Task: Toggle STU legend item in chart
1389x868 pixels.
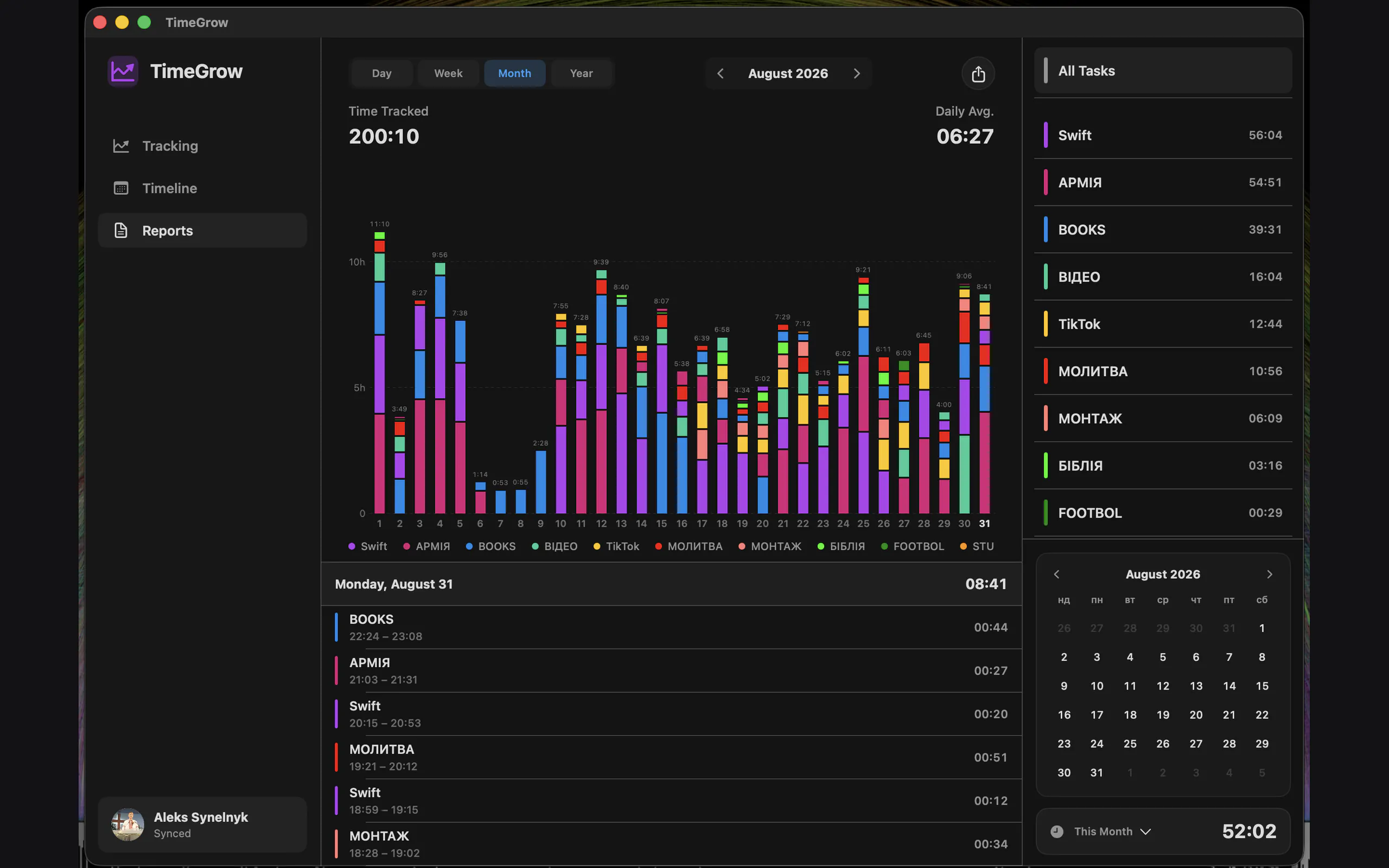Action: click(x=976, y=546)
